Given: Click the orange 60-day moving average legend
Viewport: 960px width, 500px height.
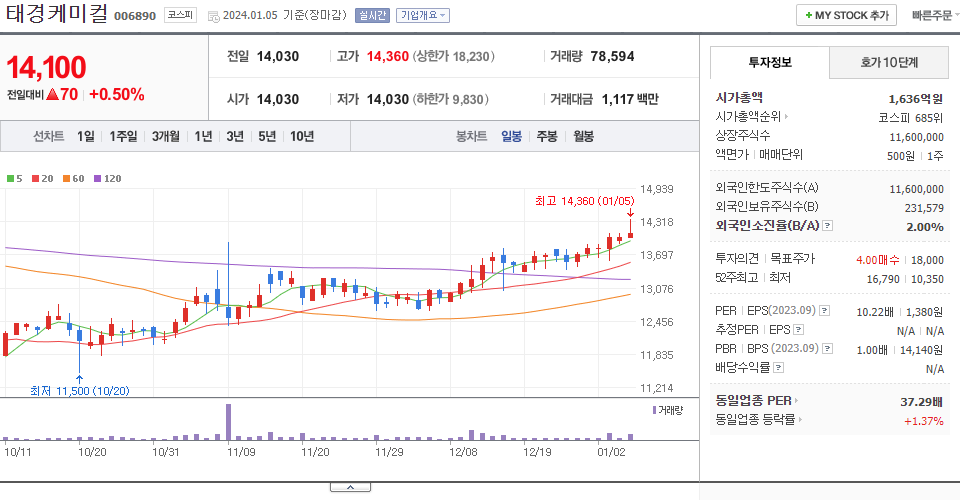Looking at the screenshot, I should (73, 179).
